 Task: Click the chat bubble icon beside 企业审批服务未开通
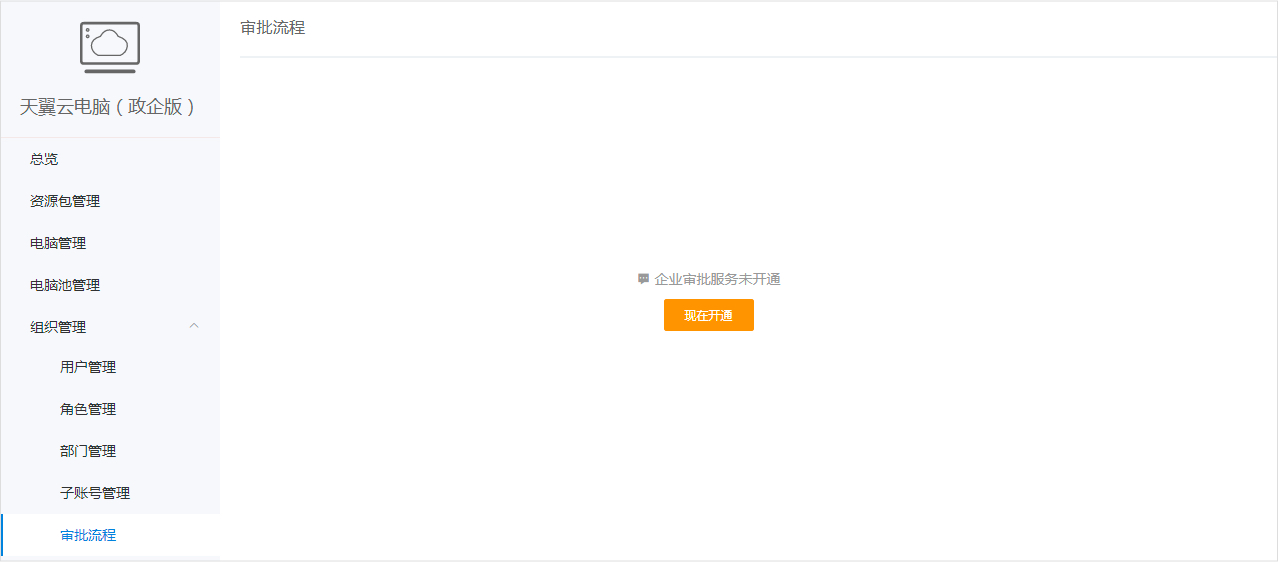point(643,279)
